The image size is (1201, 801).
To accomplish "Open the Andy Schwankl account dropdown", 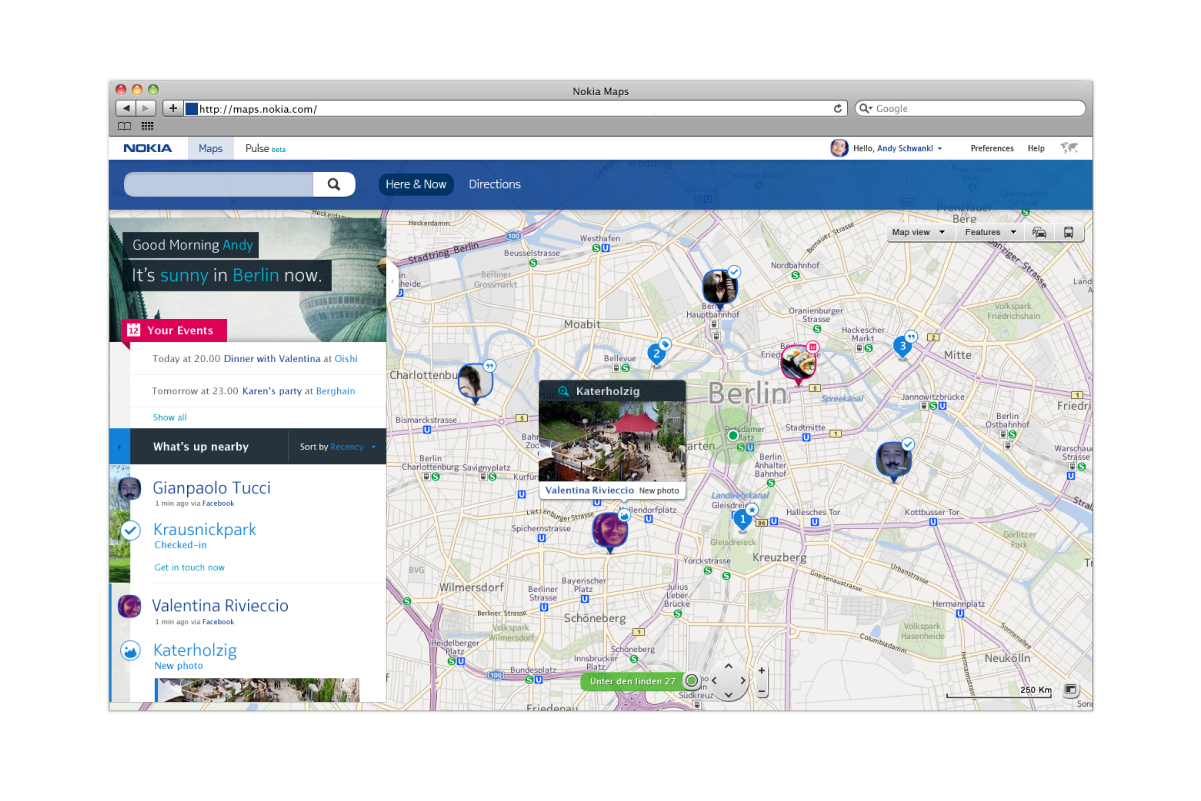I will pos(909,148).
